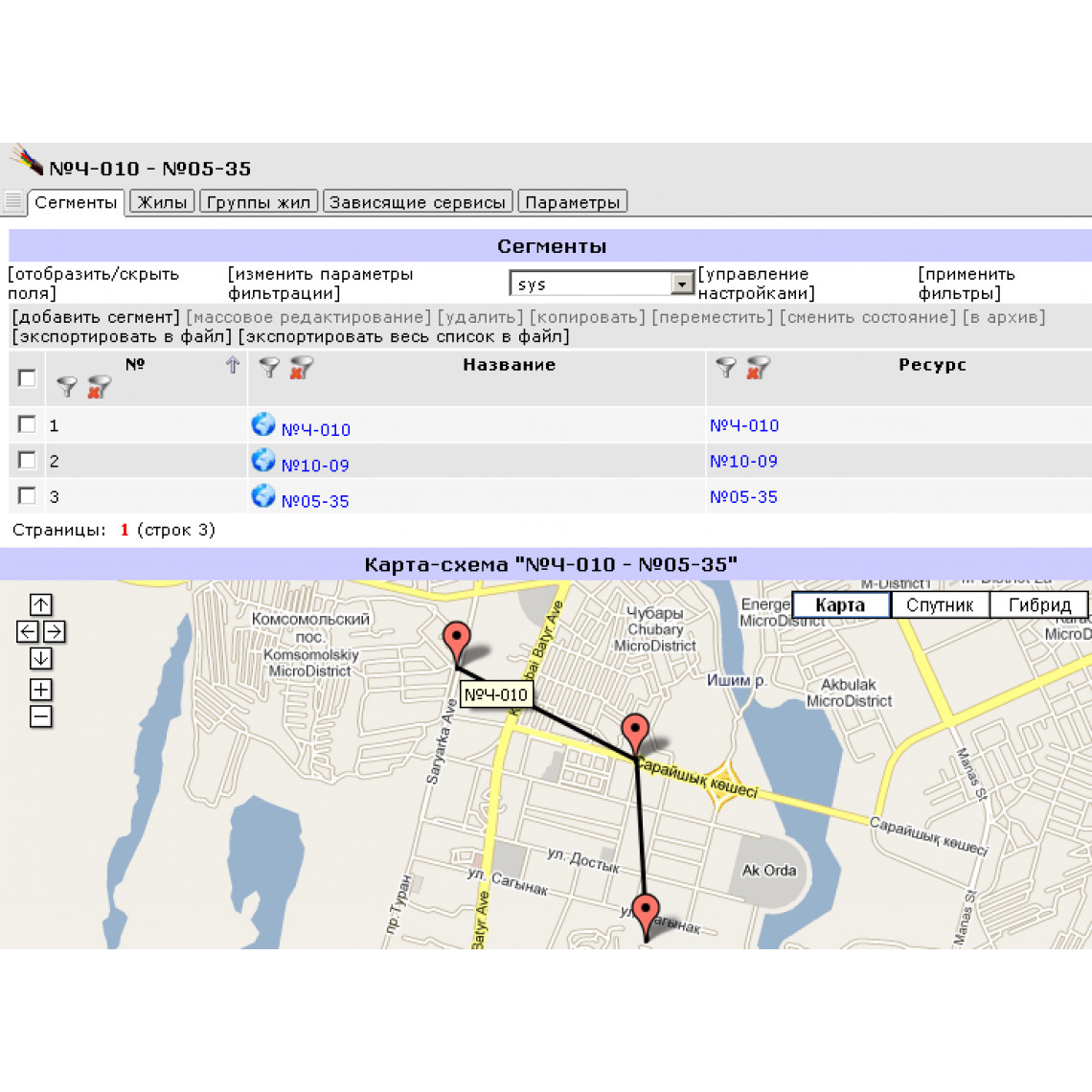Open segment name link №05-35
1092x1092 pixels.
click(315, 501)
